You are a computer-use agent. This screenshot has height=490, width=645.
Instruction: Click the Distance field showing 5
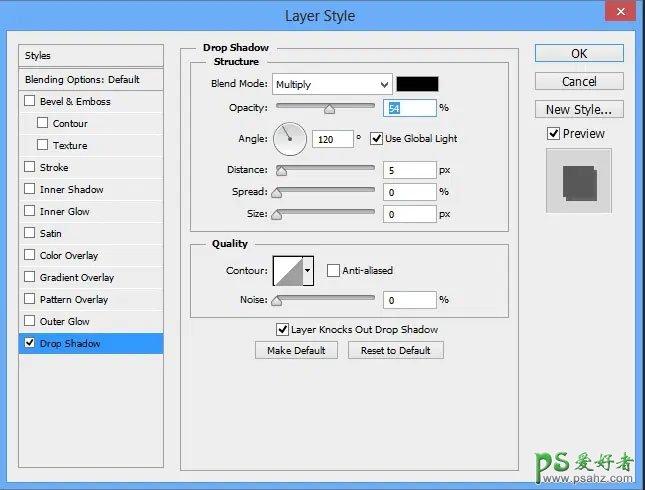tap(409, 170)
